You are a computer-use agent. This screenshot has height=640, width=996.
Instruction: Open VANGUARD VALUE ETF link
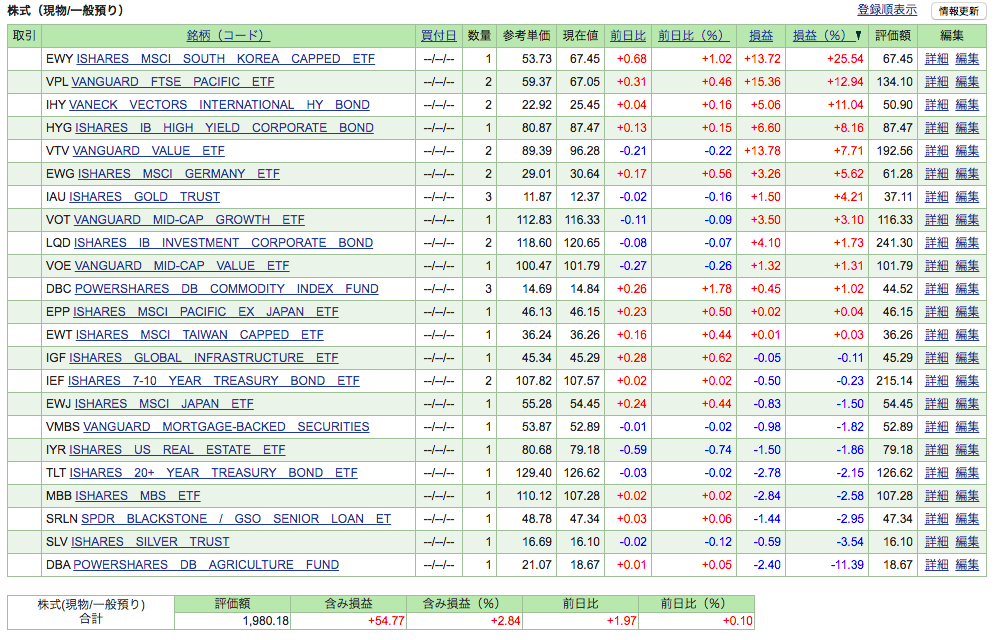pos(149,150)
